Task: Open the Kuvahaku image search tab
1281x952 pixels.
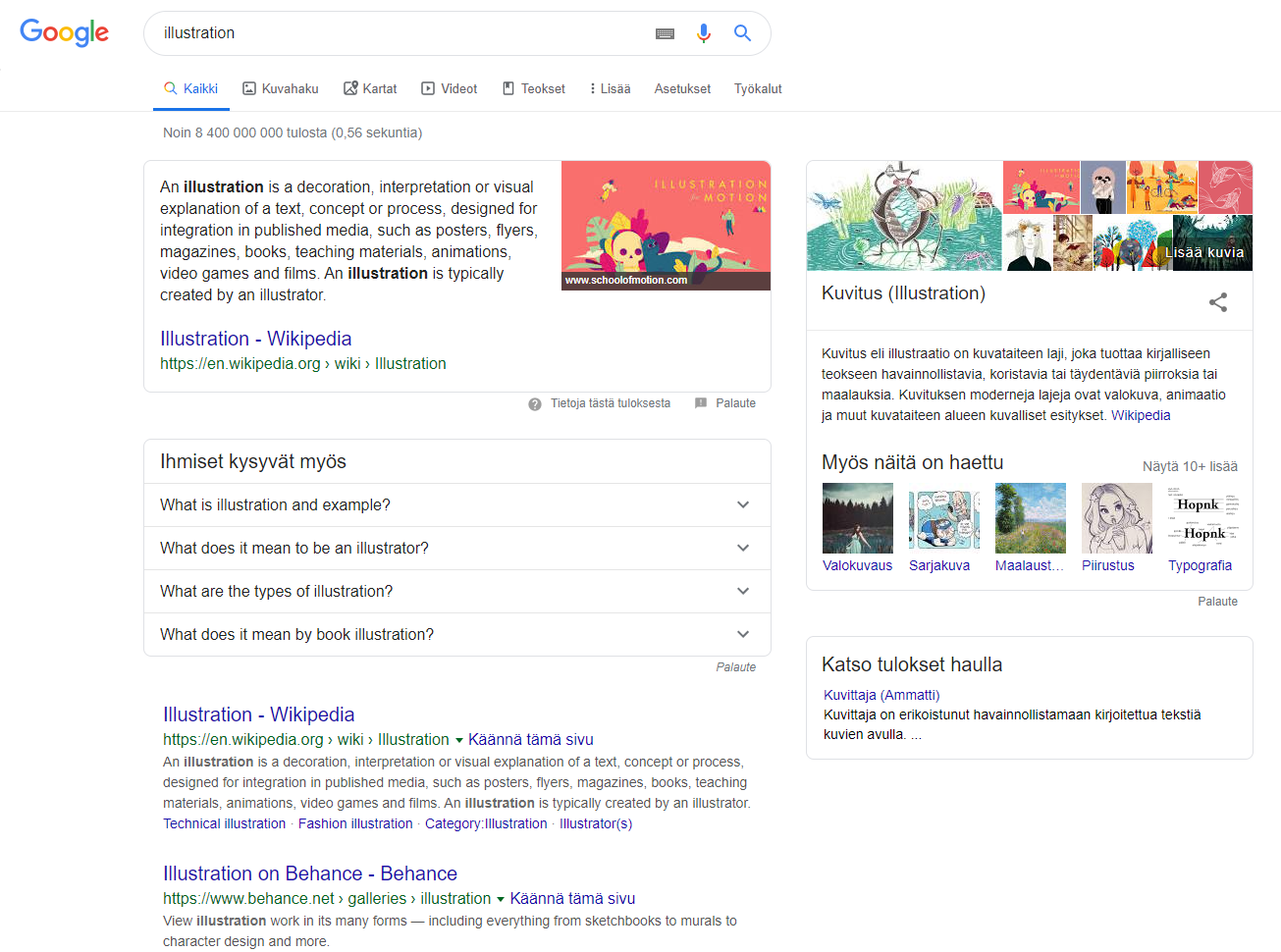Action: click(281, 88)
